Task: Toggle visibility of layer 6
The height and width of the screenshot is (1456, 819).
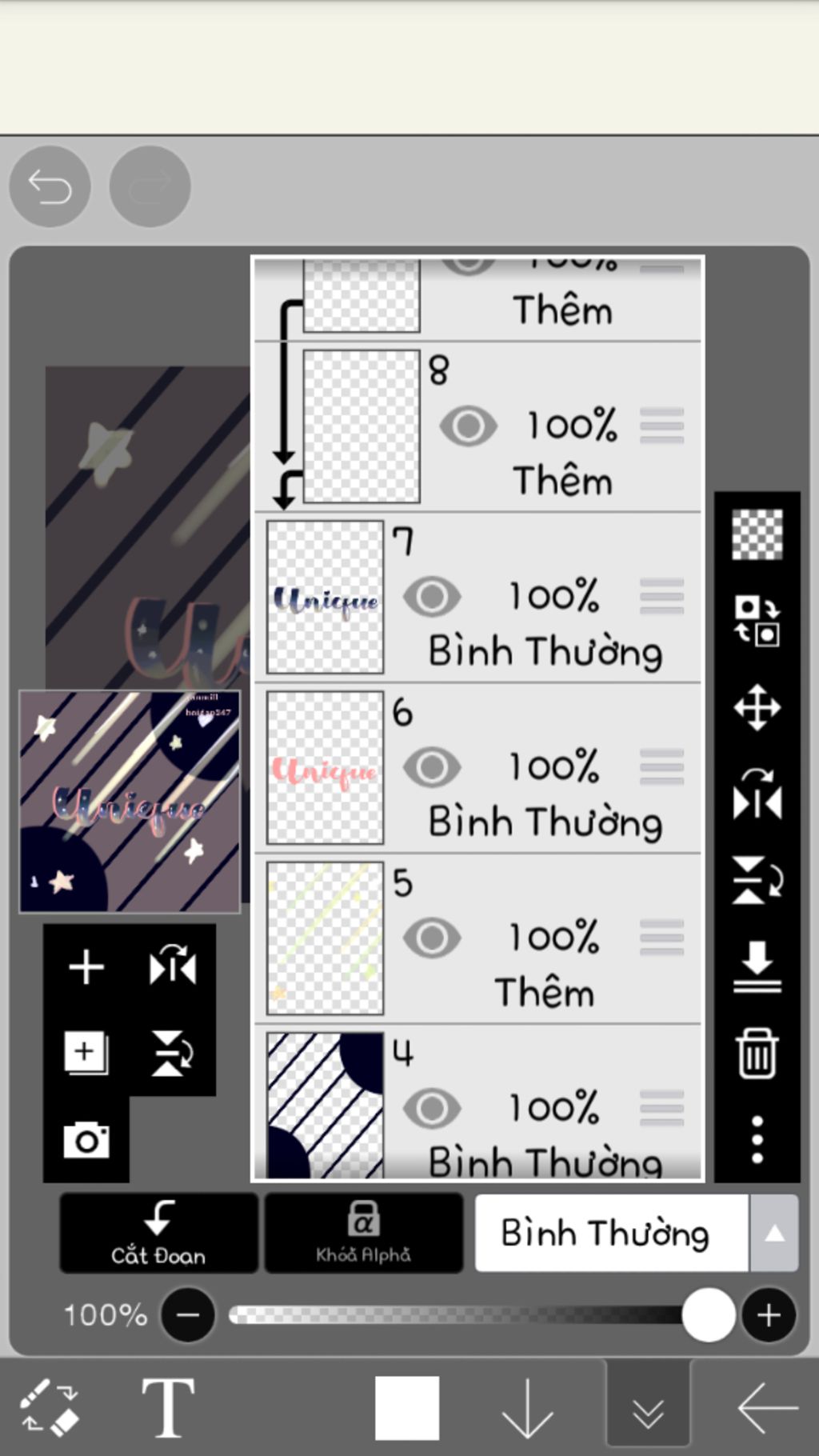Action: (x=432, y=767)
